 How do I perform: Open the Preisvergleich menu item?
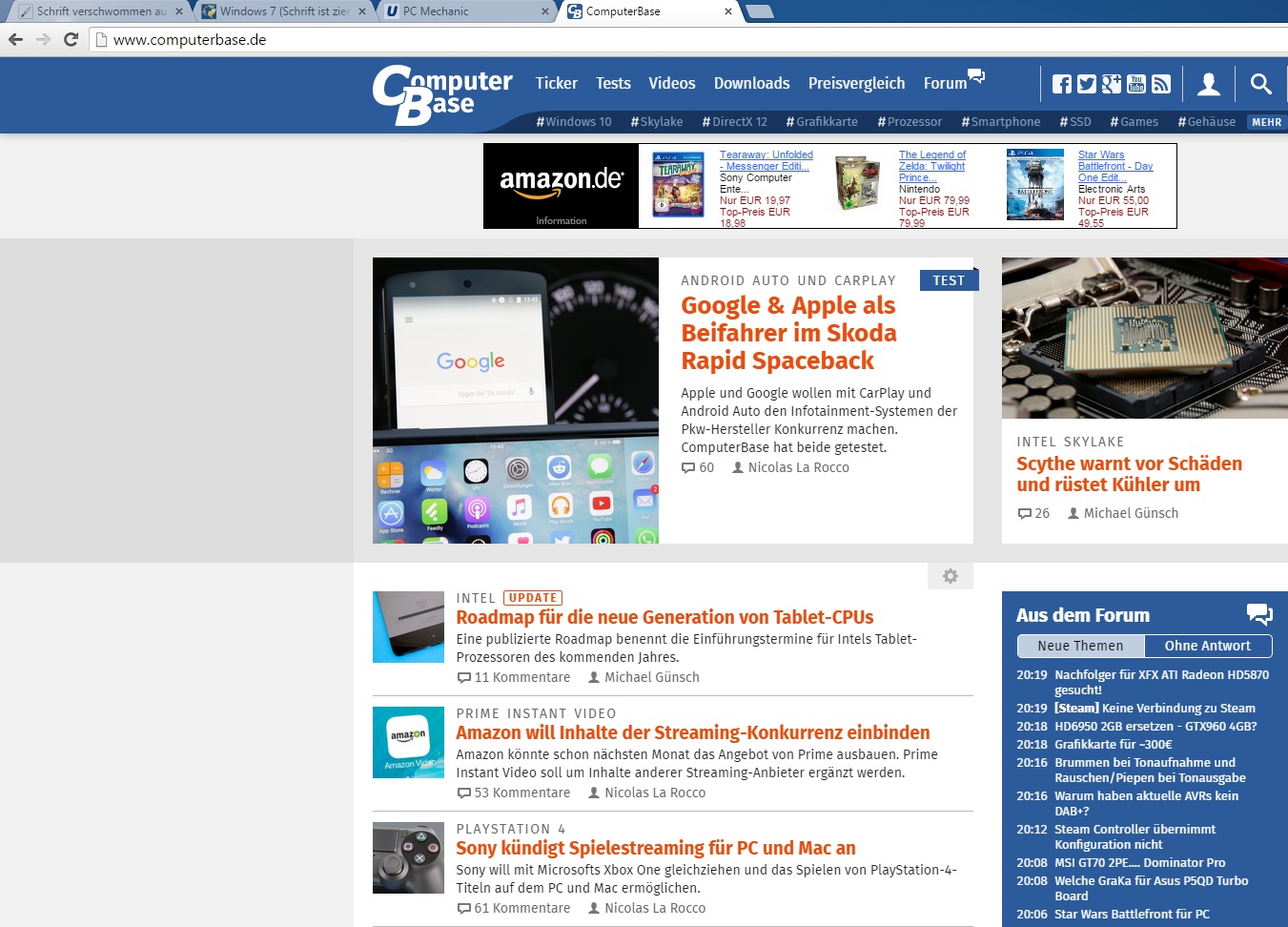pos(856,83)
